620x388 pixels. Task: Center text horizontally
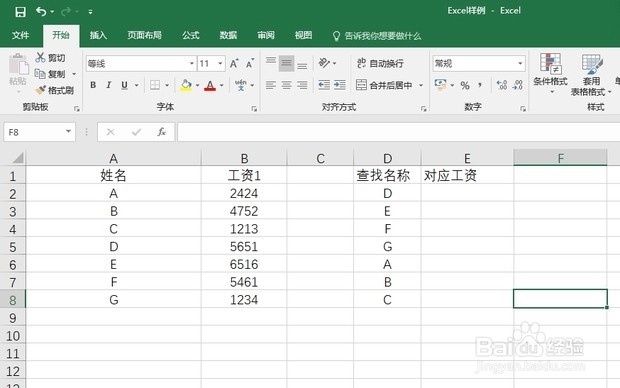pyautogui.click(x=286, y=85)
